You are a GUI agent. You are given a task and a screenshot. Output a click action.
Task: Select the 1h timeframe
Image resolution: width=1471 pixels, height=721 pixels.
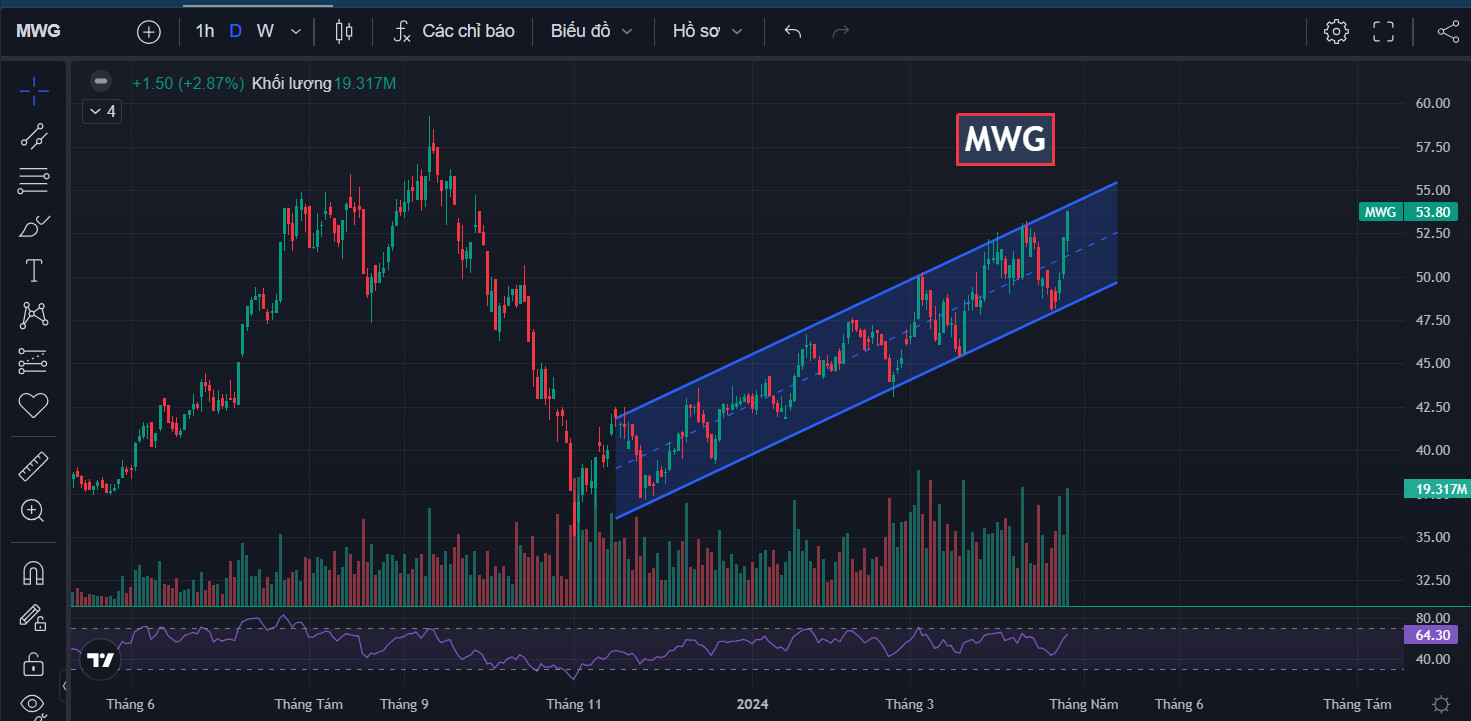tap(205, 32)
